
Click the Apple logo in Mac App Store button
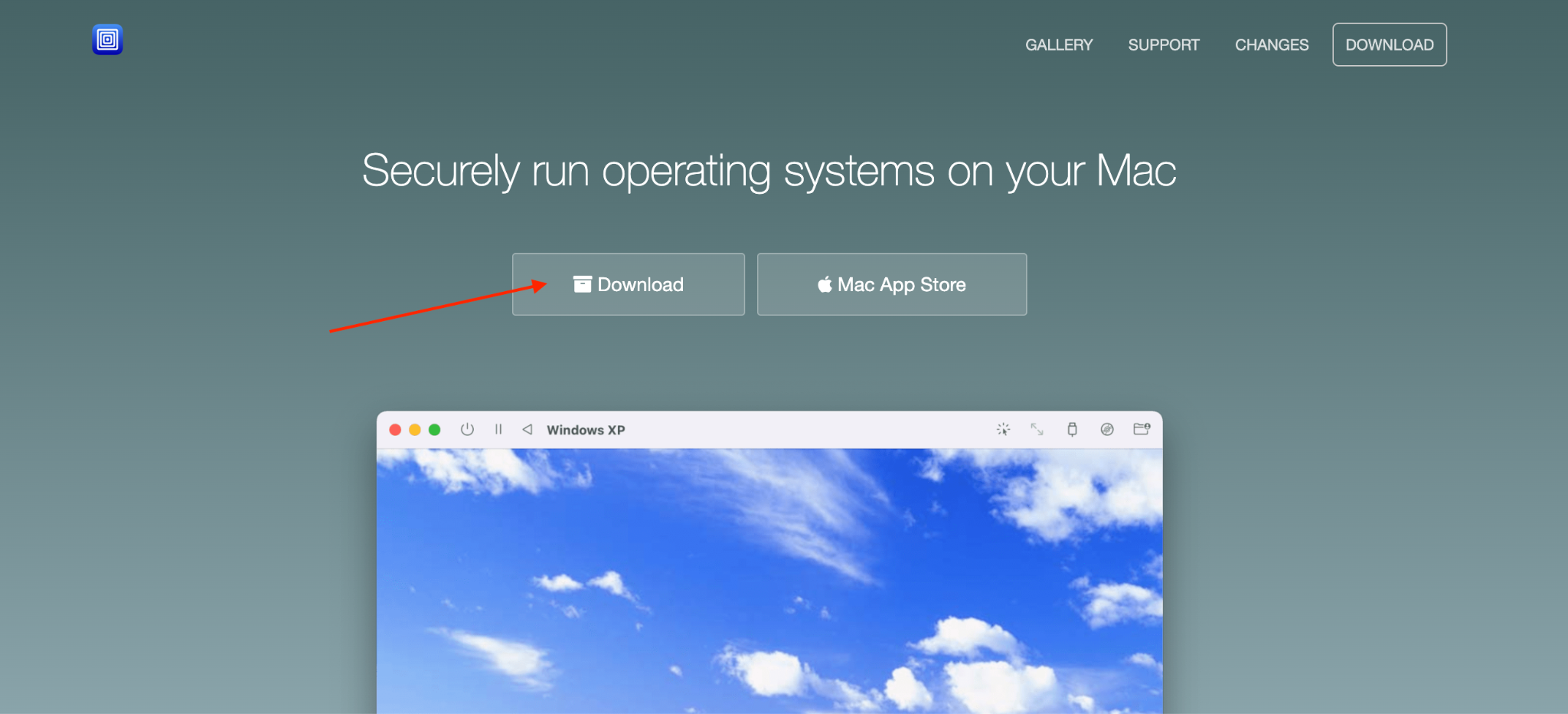point(825,283)
